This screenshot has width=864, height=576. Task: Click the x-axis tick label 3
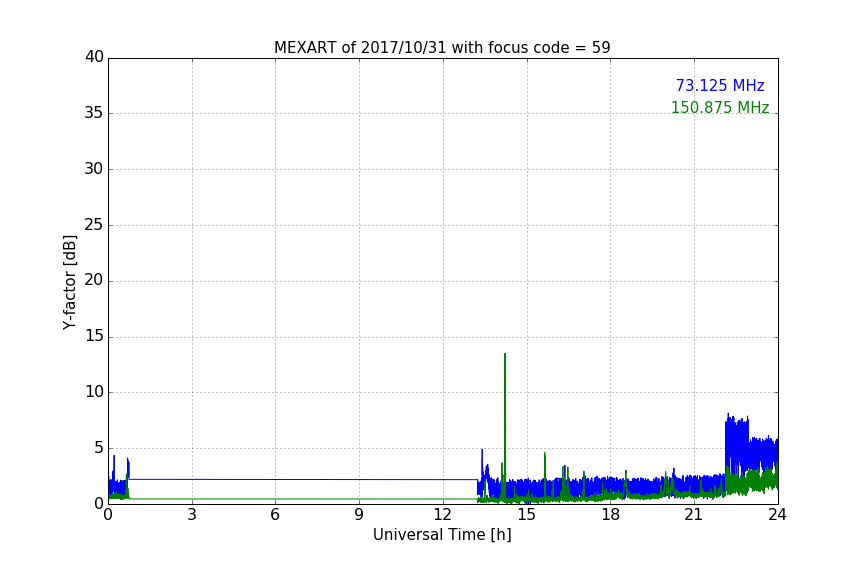pyautogui.click(x=192, y=515)
